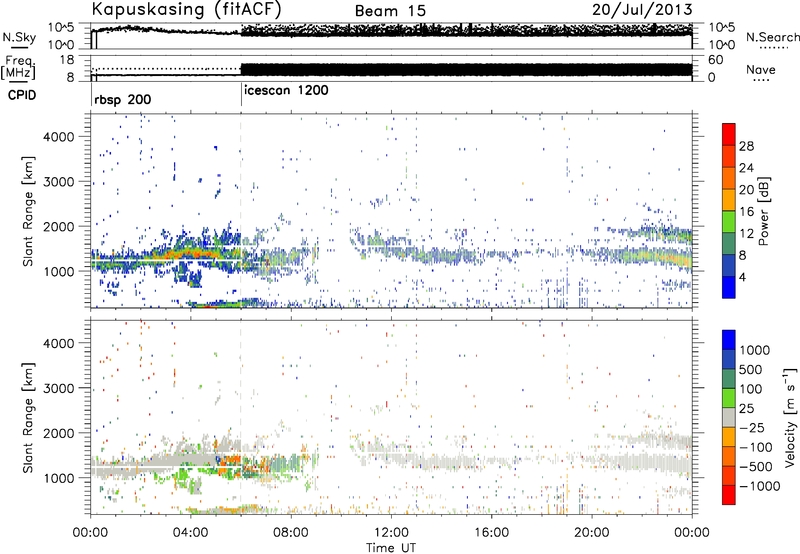Click the '500' velocity colorbar tick value

pyautogui.click(x=753, y=369)
